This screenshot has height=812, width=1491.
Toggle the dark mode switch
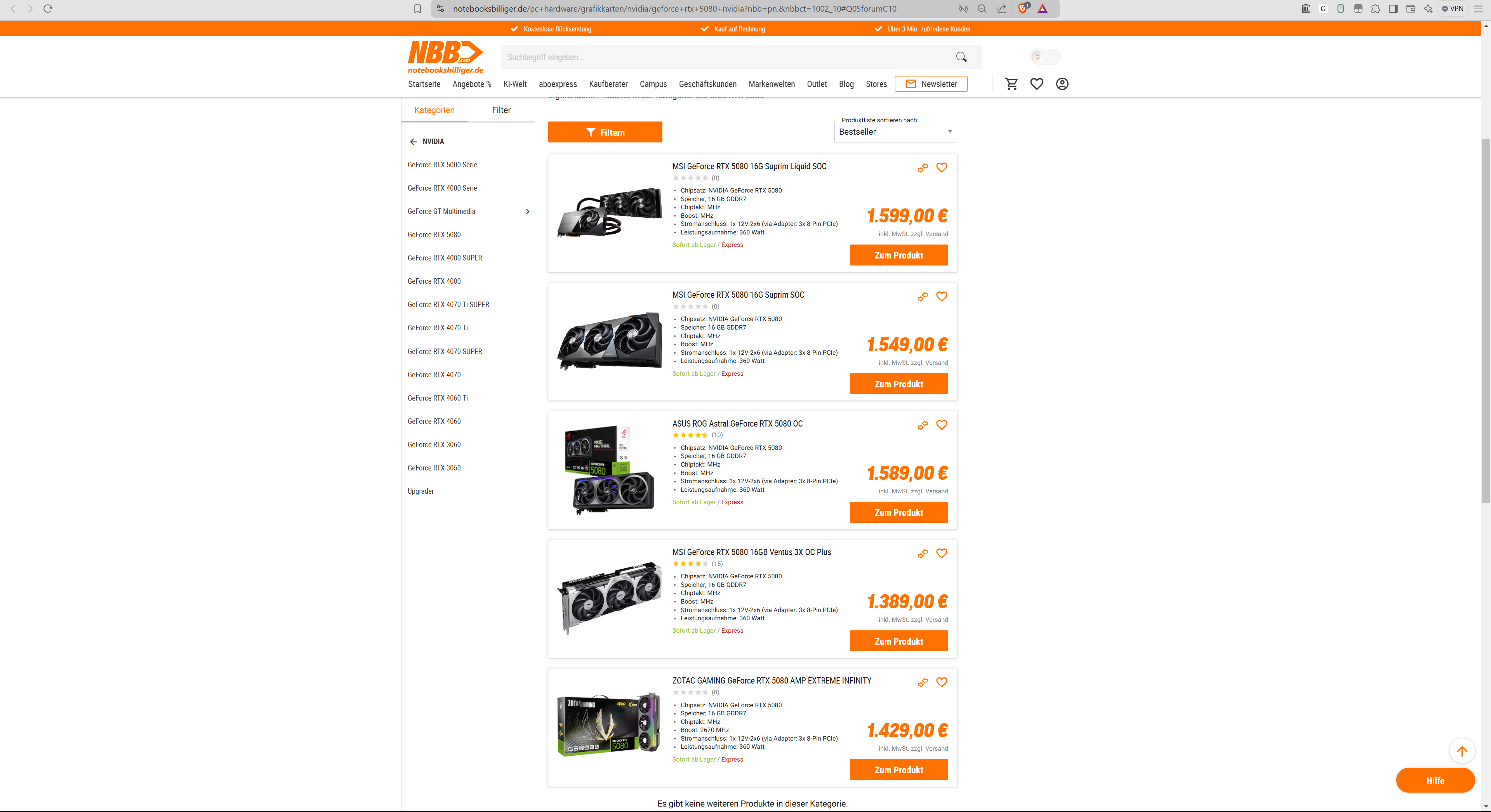pyautogui.click(x=1045, y=57)
